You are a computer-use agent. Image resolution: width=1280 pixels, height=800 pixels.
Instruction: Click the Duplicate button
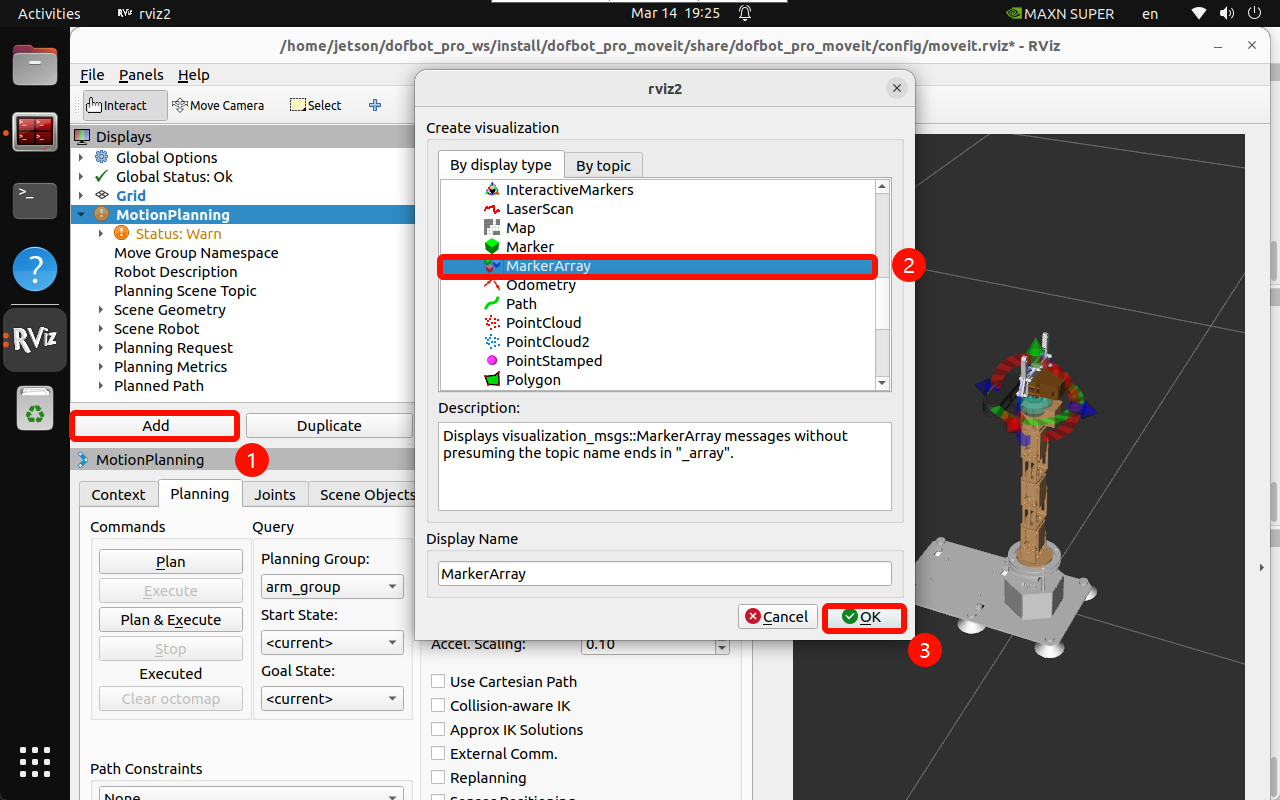[329, 425]
